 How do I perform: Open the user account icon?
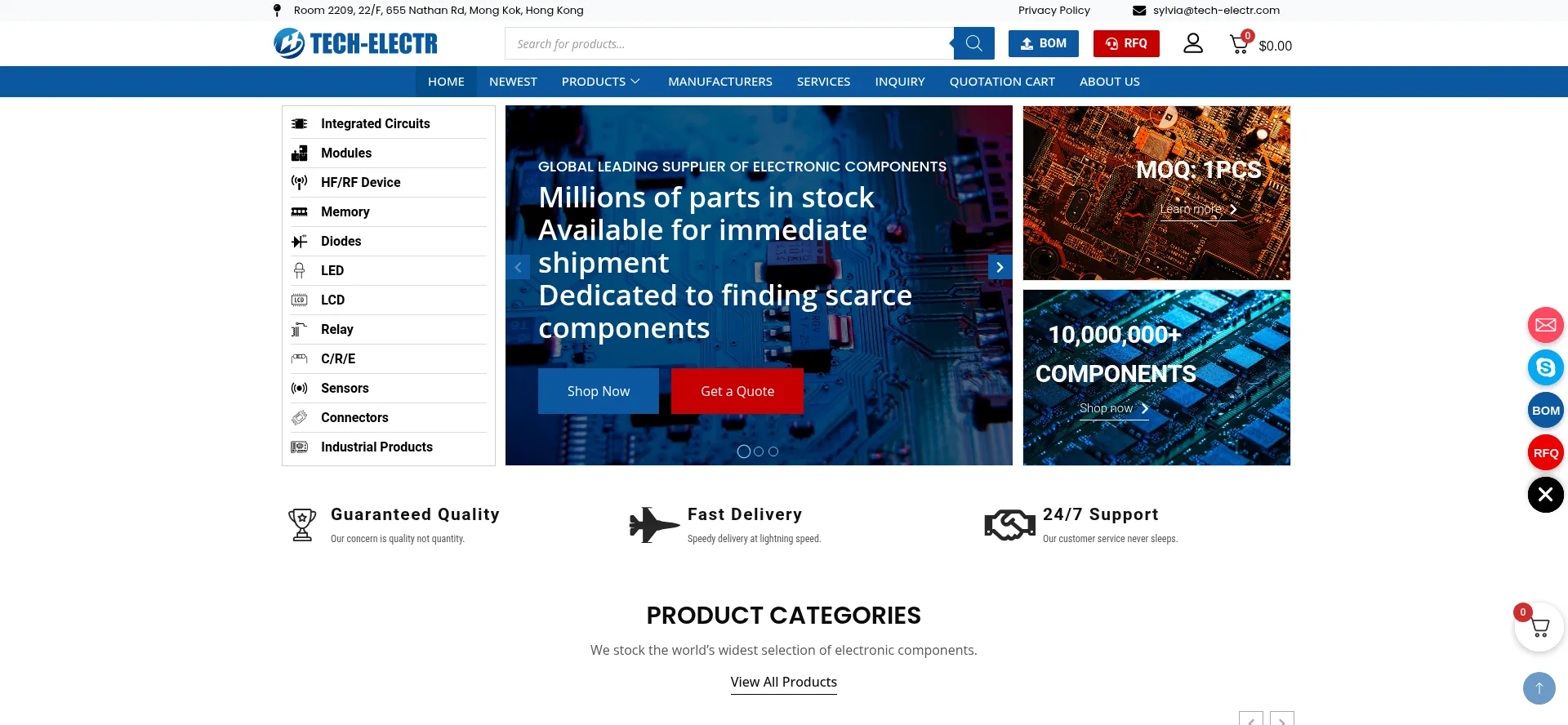click(1193, 43)
